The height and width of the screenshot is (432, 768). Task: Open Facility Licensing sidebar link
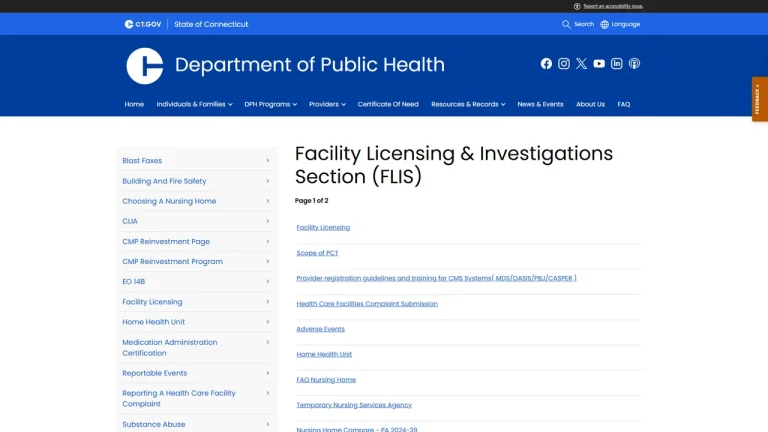point(152,302)
